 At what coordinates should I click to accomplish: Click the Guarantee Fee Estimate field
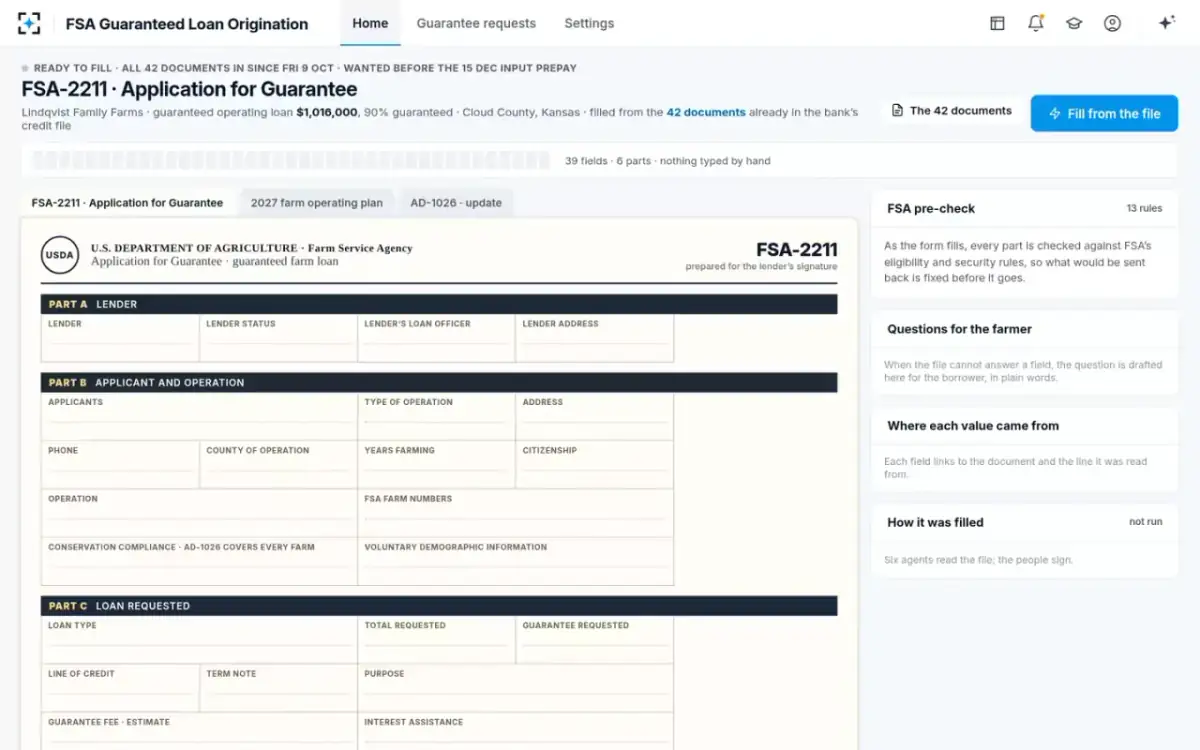(199, 731)
